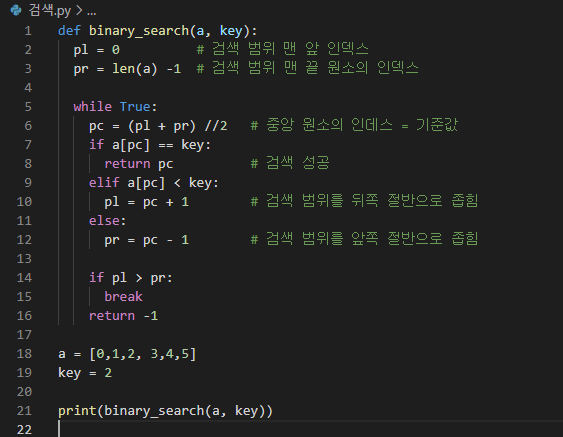Click the 'def' keyword on line 1
The image size is (563, 437).
(69, 31)
